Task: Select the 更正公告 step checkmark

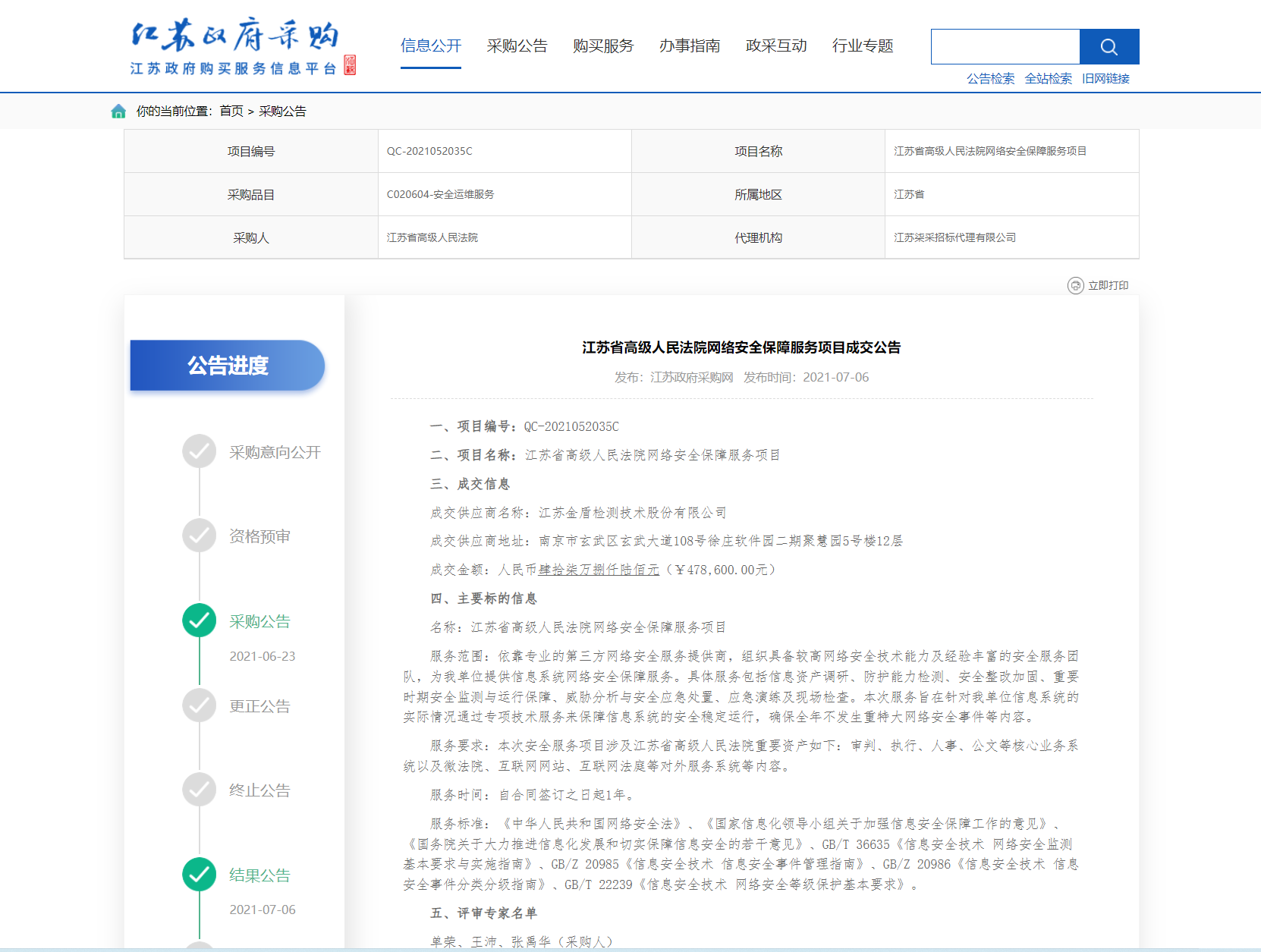Action: [x=199, y=705]
